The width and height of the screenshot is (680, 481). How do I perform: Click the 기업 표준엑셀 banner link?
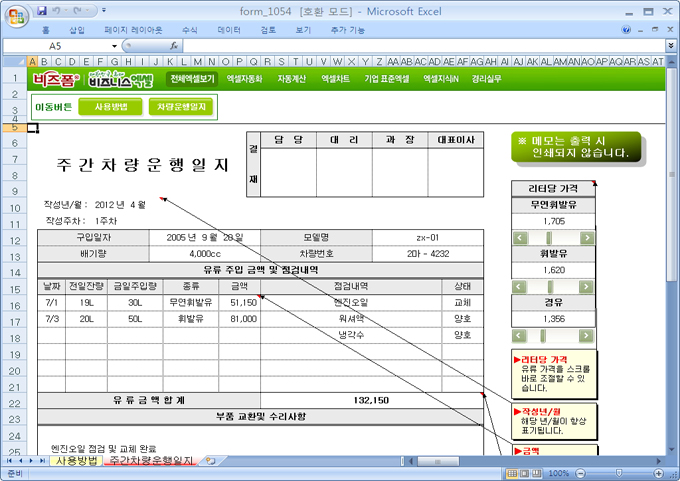click(386, 79)
